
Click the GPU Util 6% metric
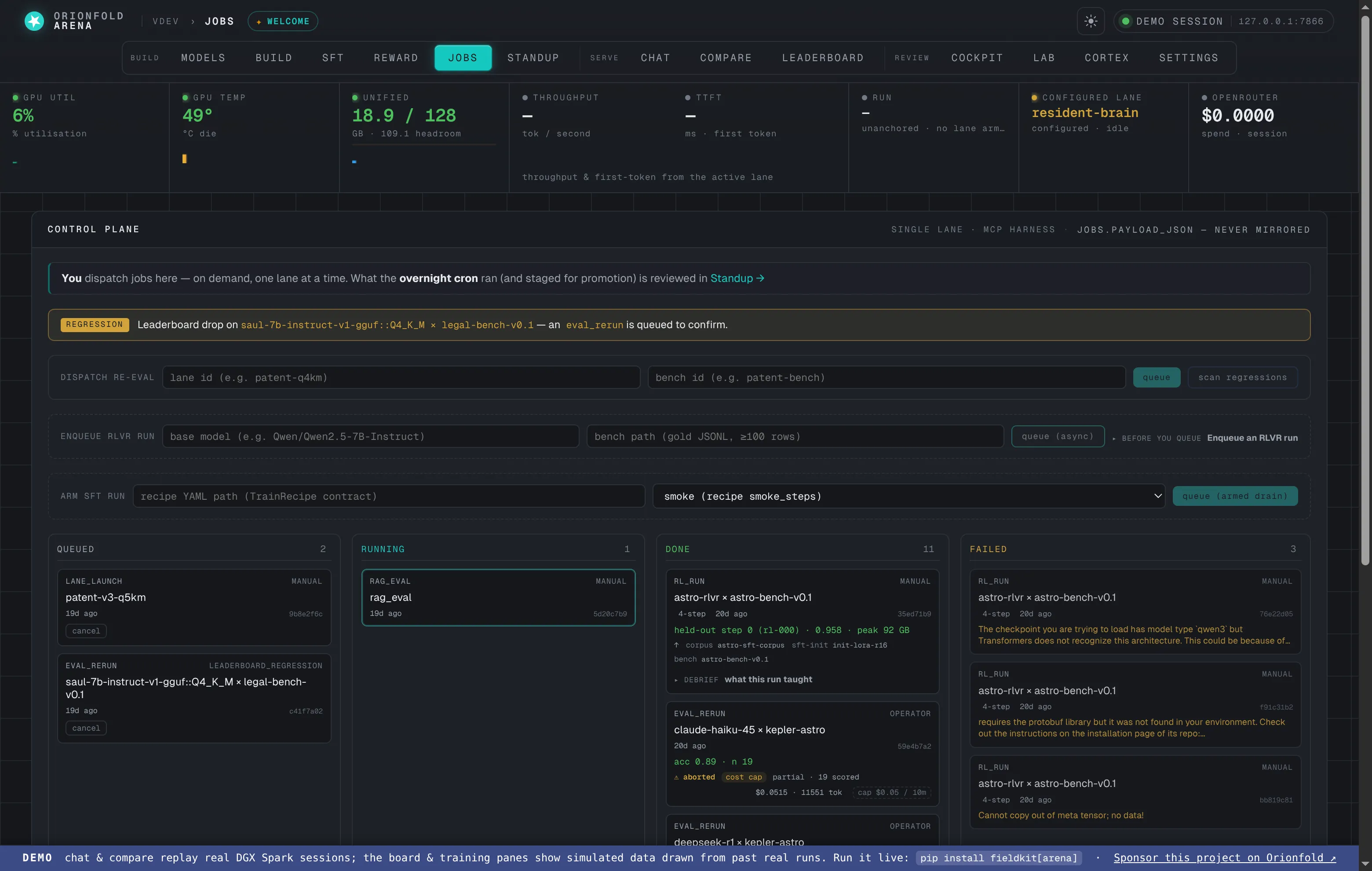23,116
